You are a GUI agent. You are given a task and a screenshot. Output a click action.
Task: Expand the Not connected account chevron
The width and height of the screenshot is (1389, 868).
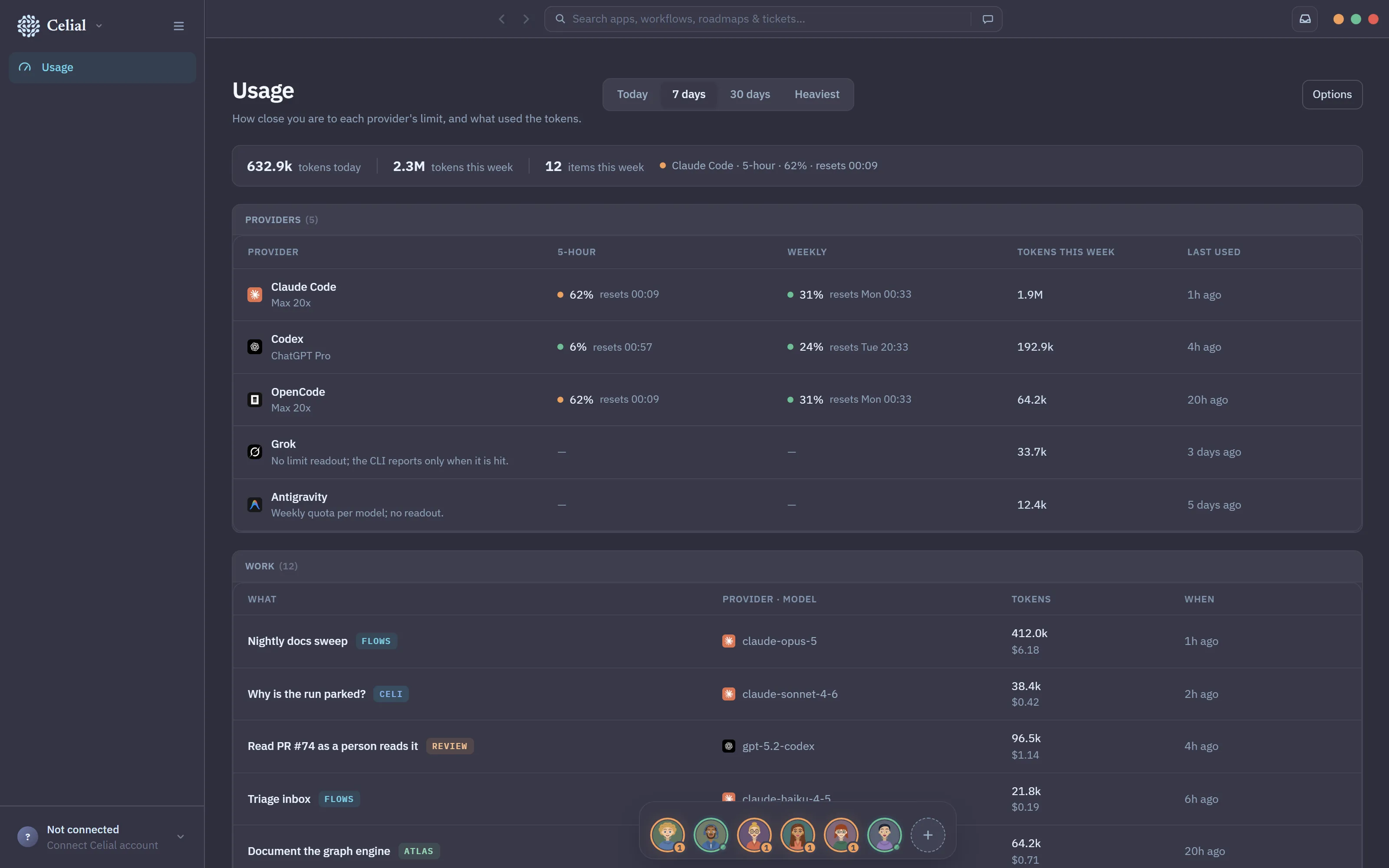click(x=180, y=837)
